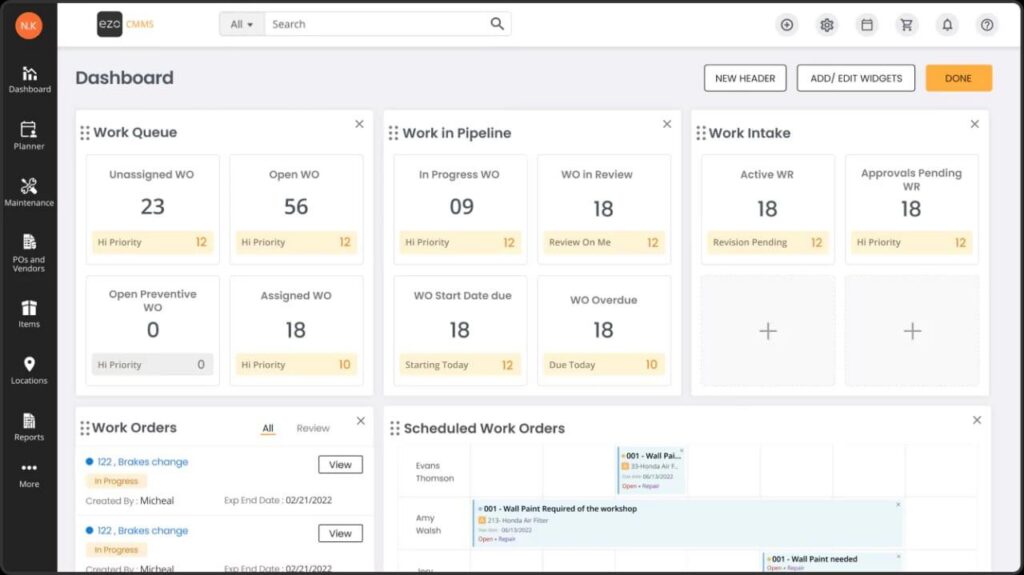This screenshot has width=1024, height=575.
Task: Select the All tab in Work Orders
Action: click(x=268, y=428)
